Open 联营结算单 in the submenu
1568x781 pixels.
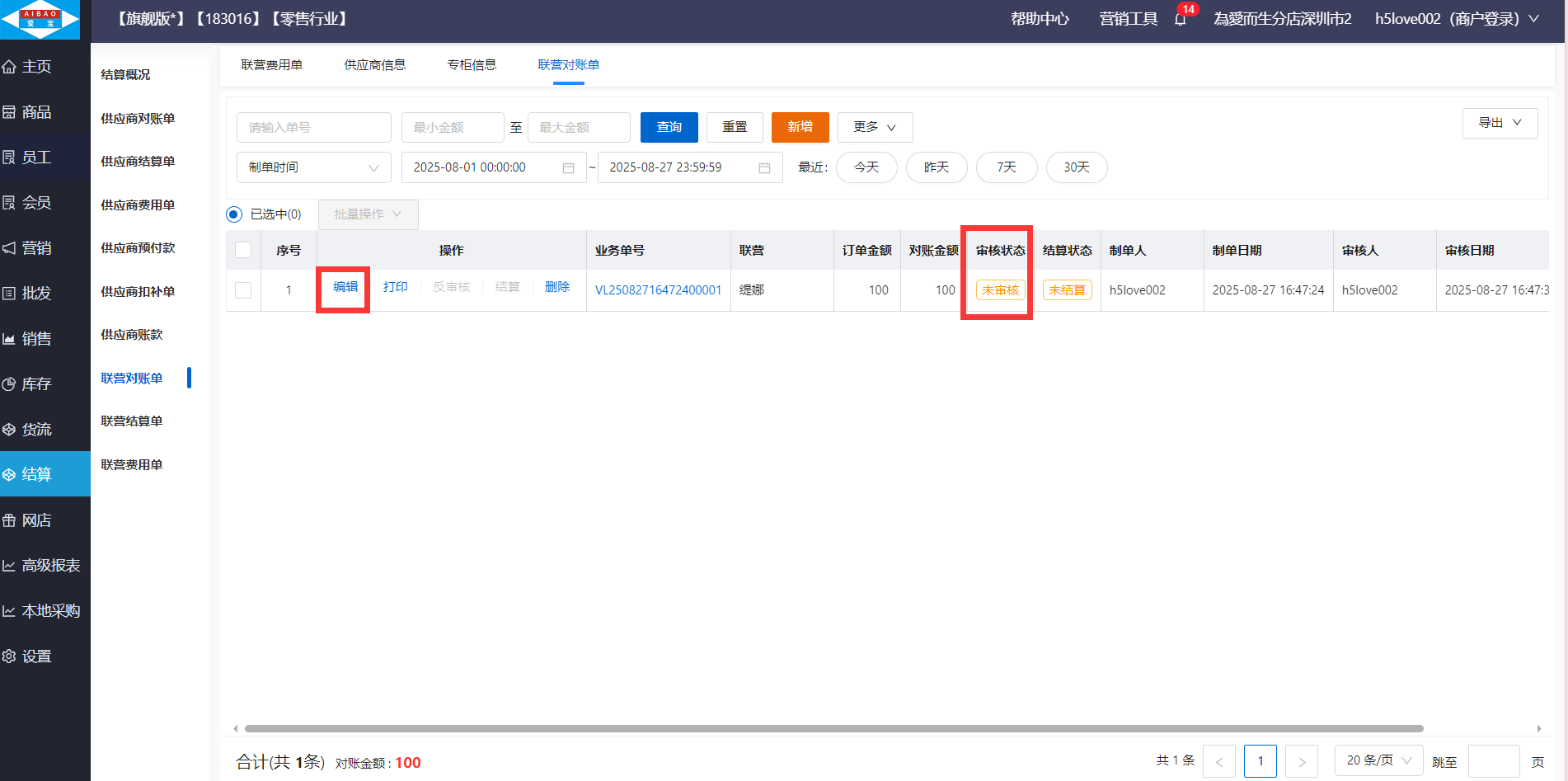pyautogui.click(x=132, y=421)
